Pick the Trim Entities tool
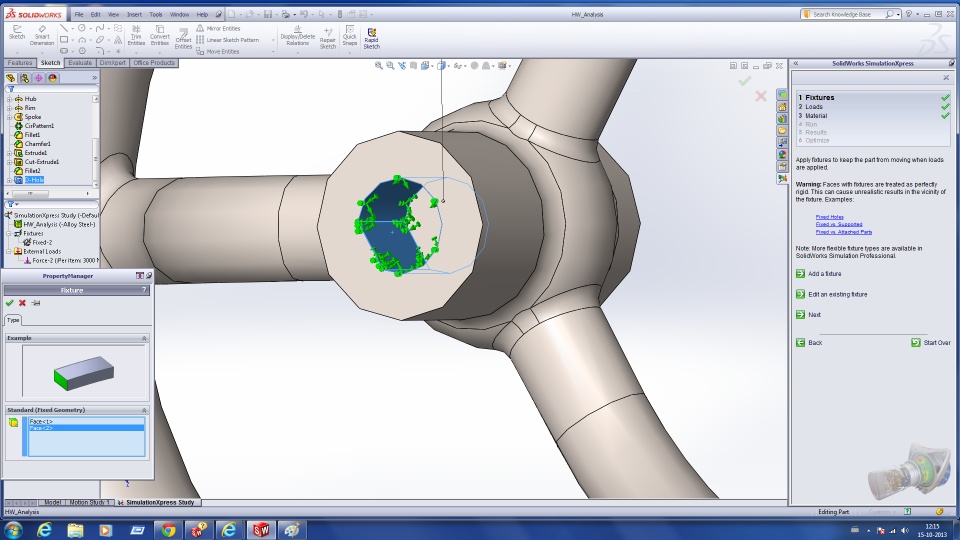 coord(136,36)
